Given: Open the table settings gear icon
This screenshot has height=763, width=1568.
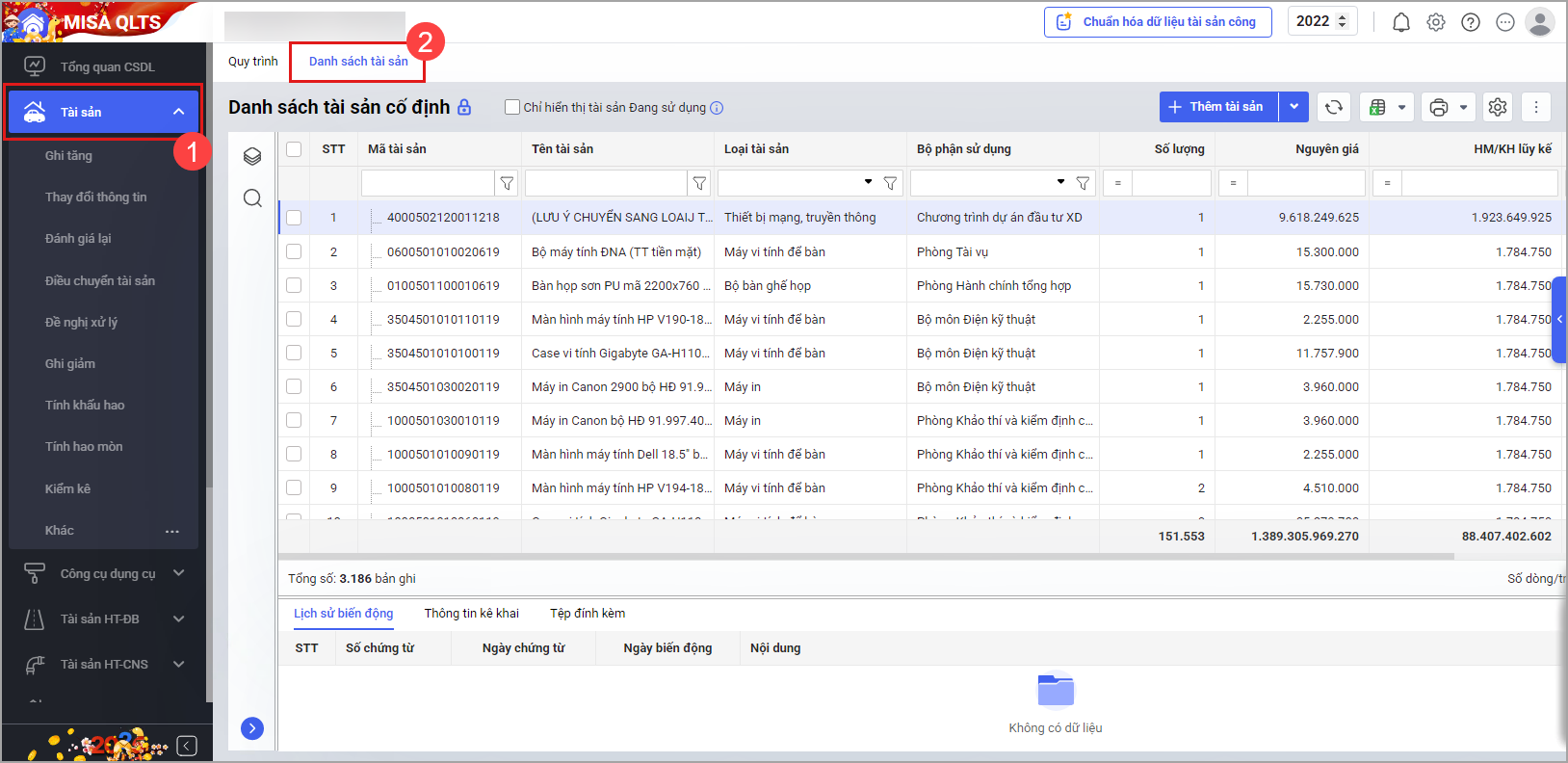Looking at the screenshot, I should click(1498, 107).
